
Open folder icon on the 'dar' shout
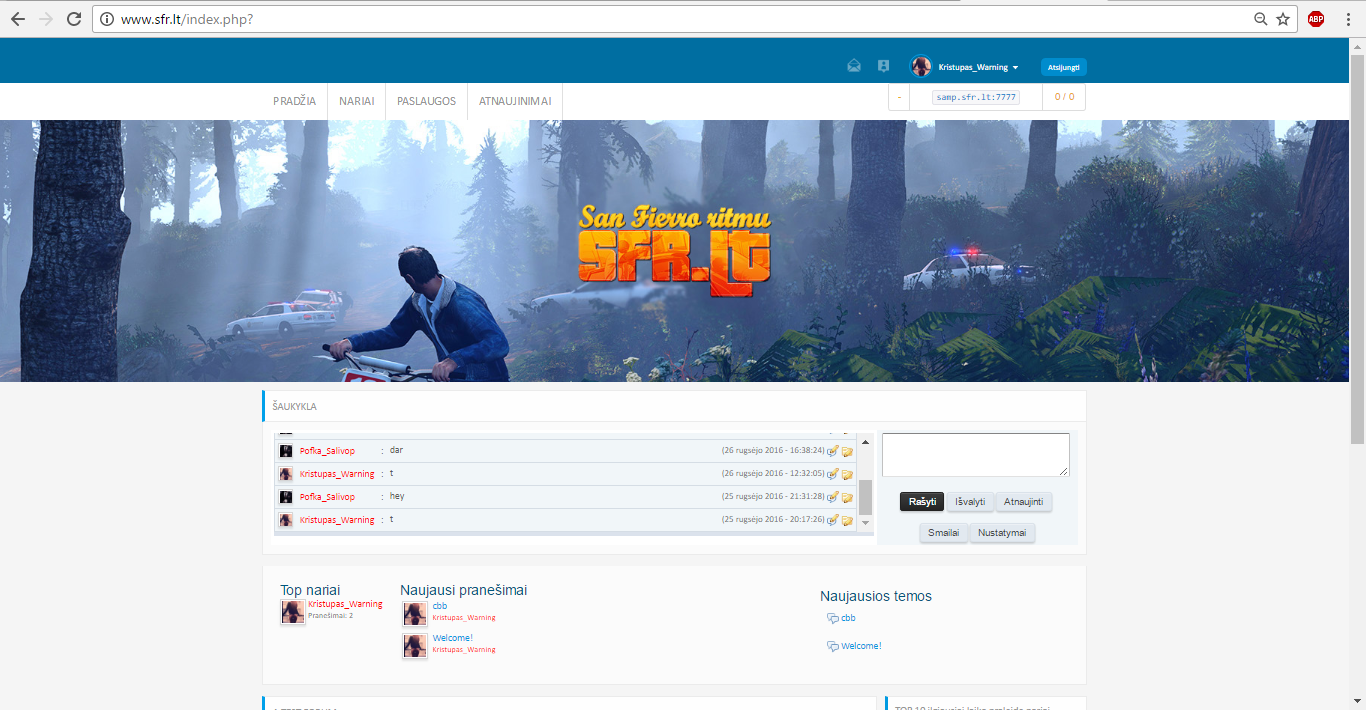coord(847,451)
